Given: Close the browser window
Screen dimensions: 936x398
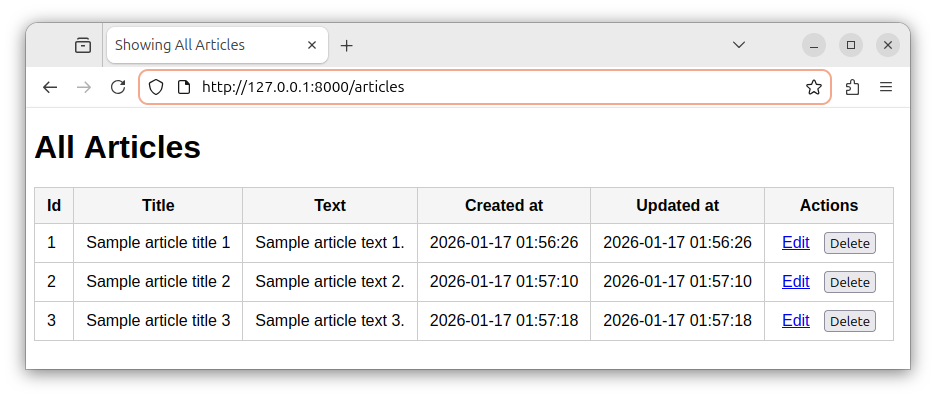Looking at the screenshot, I should (x=888, y=45).
